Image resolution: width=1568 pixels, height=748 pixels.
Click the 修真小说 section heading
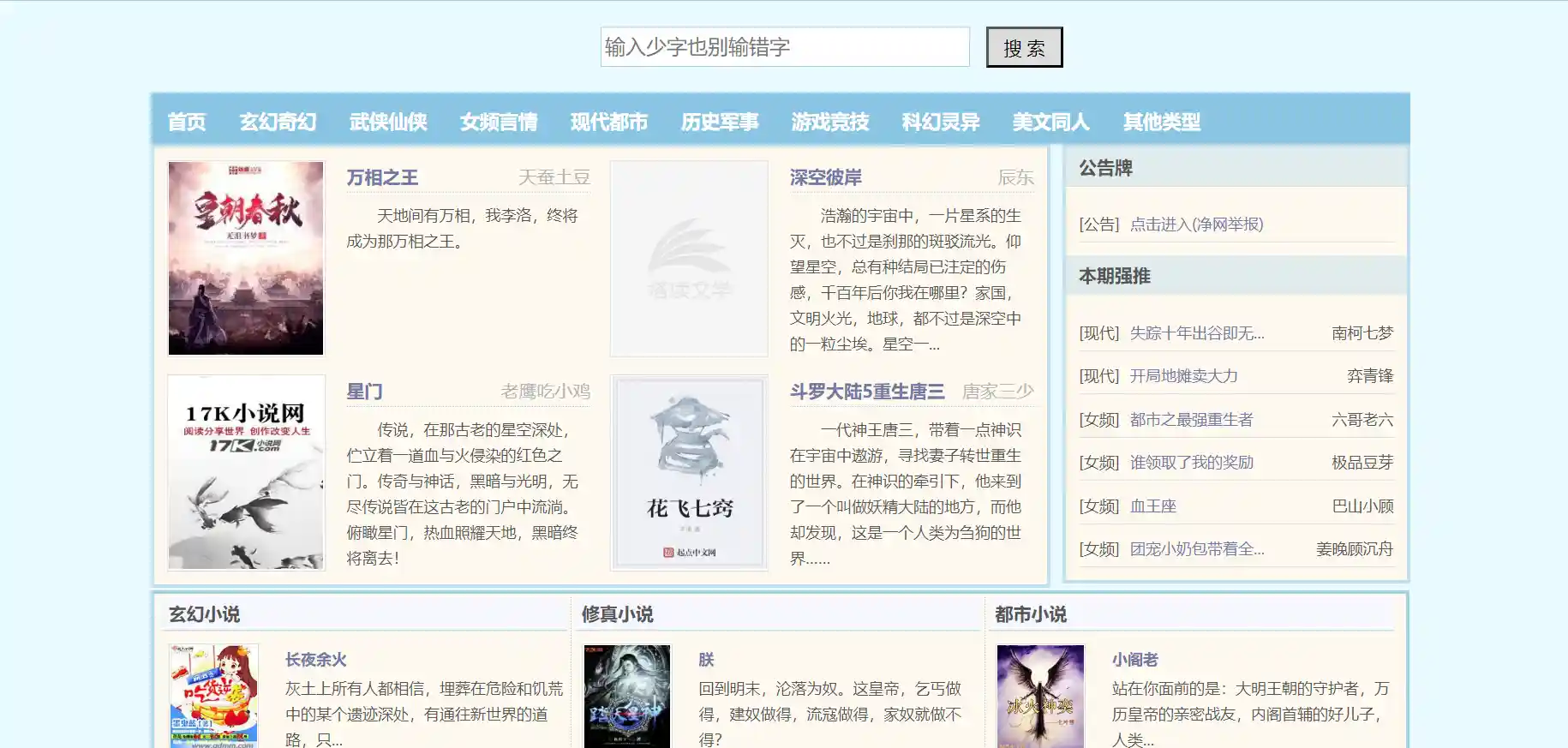pos(617,614)
